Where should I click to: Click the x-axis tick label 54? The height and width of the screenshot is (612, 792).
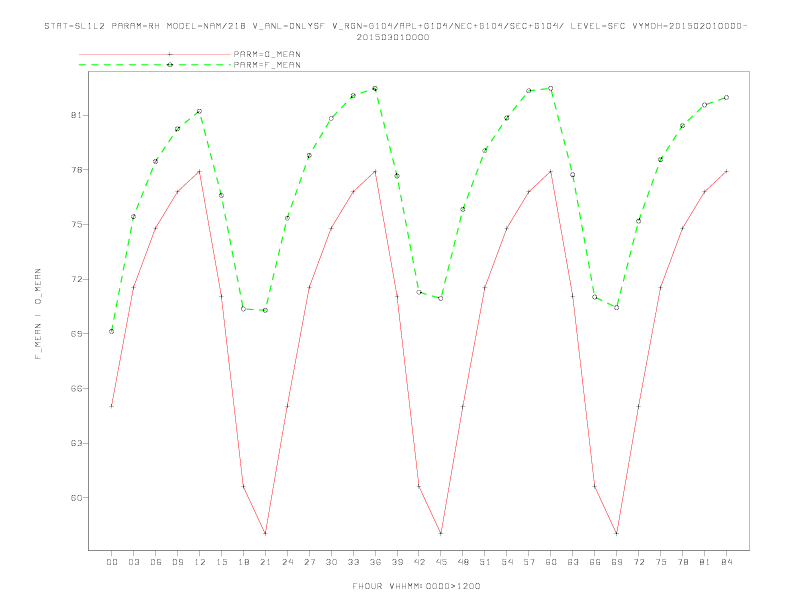tap(507, 562)
